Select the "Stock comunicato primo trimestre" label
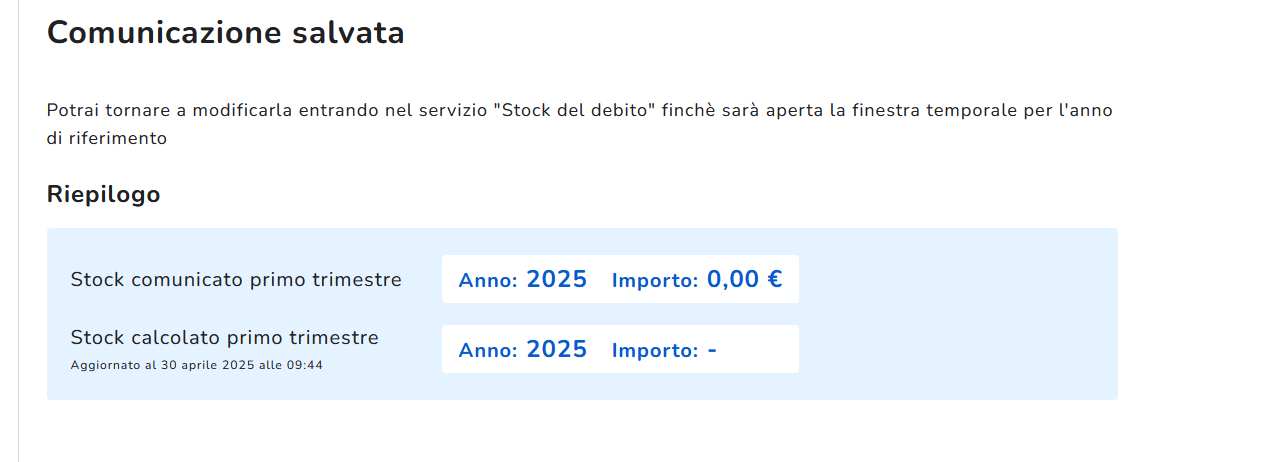Image resolution: width=1285 pixels, height=462 pixels. click(x=236, y=280)
